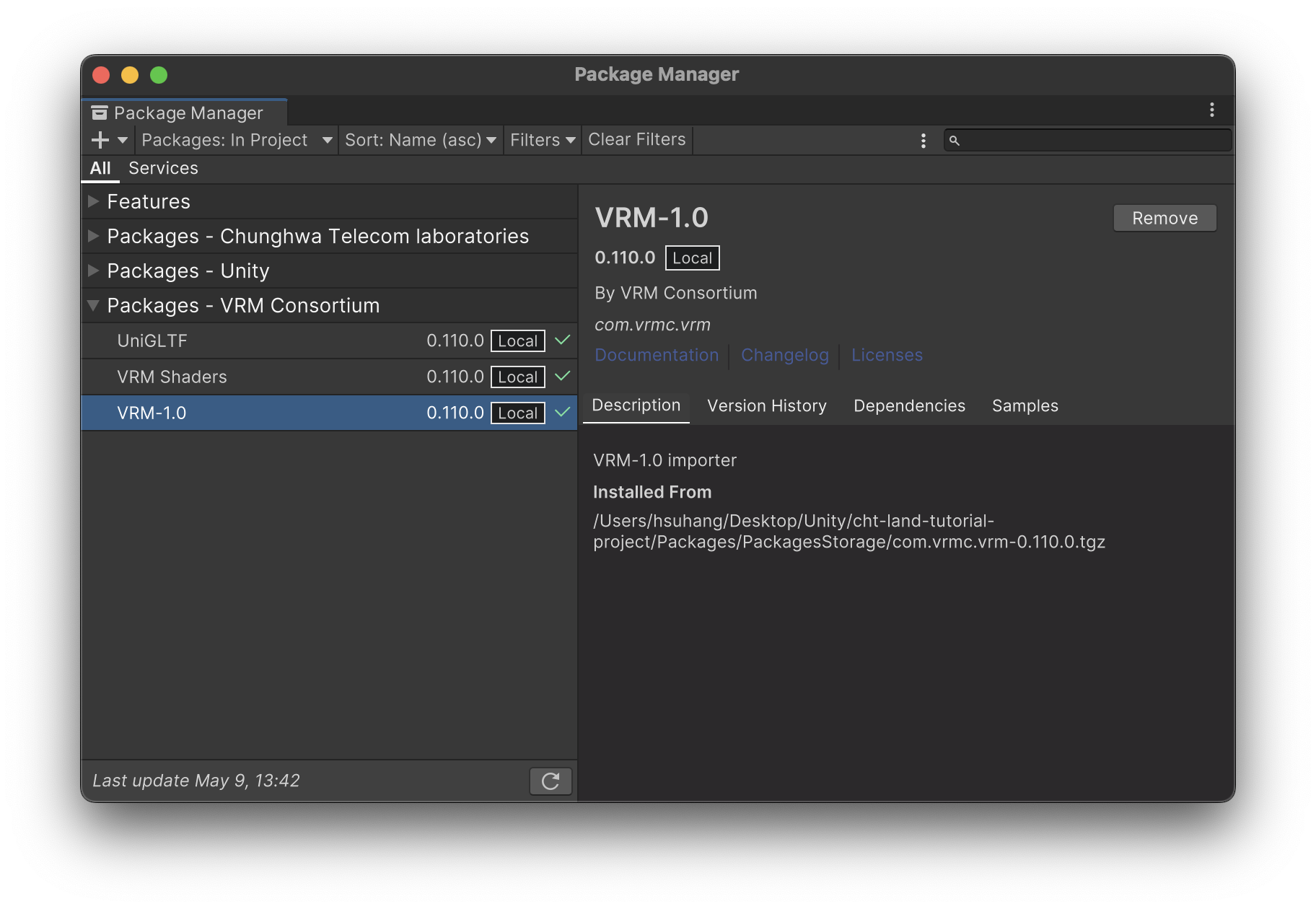Switch to the All tab
This screenshot has height=909, width=1316.
100,168
